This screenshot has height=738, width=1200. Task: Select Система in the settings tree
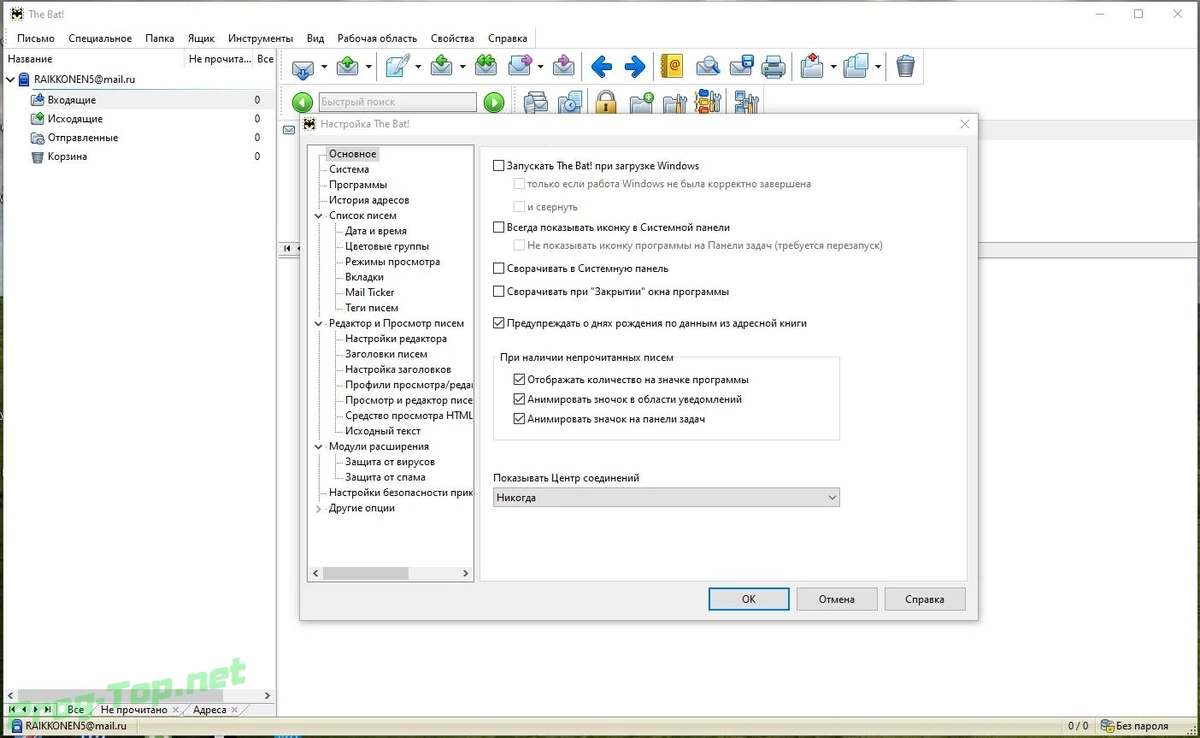(x=349, y=170)
